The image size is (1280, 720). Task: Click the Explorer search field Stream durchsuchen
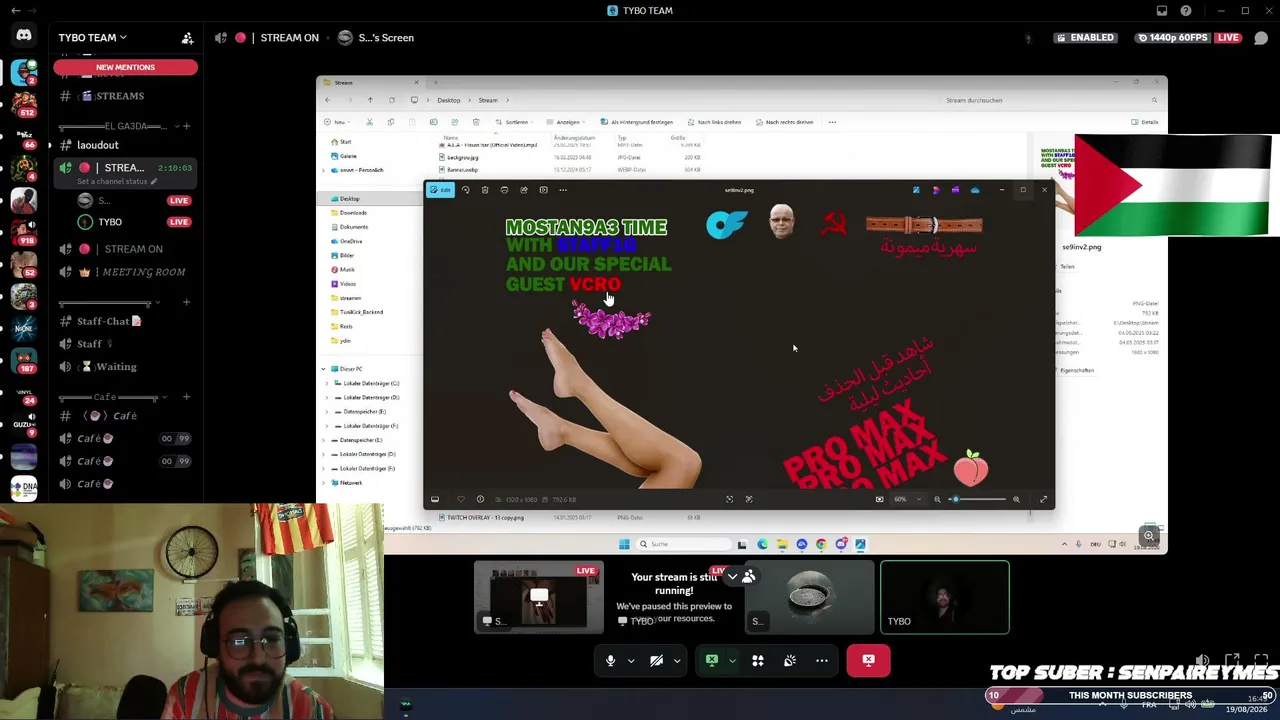tap(1050, 100)
